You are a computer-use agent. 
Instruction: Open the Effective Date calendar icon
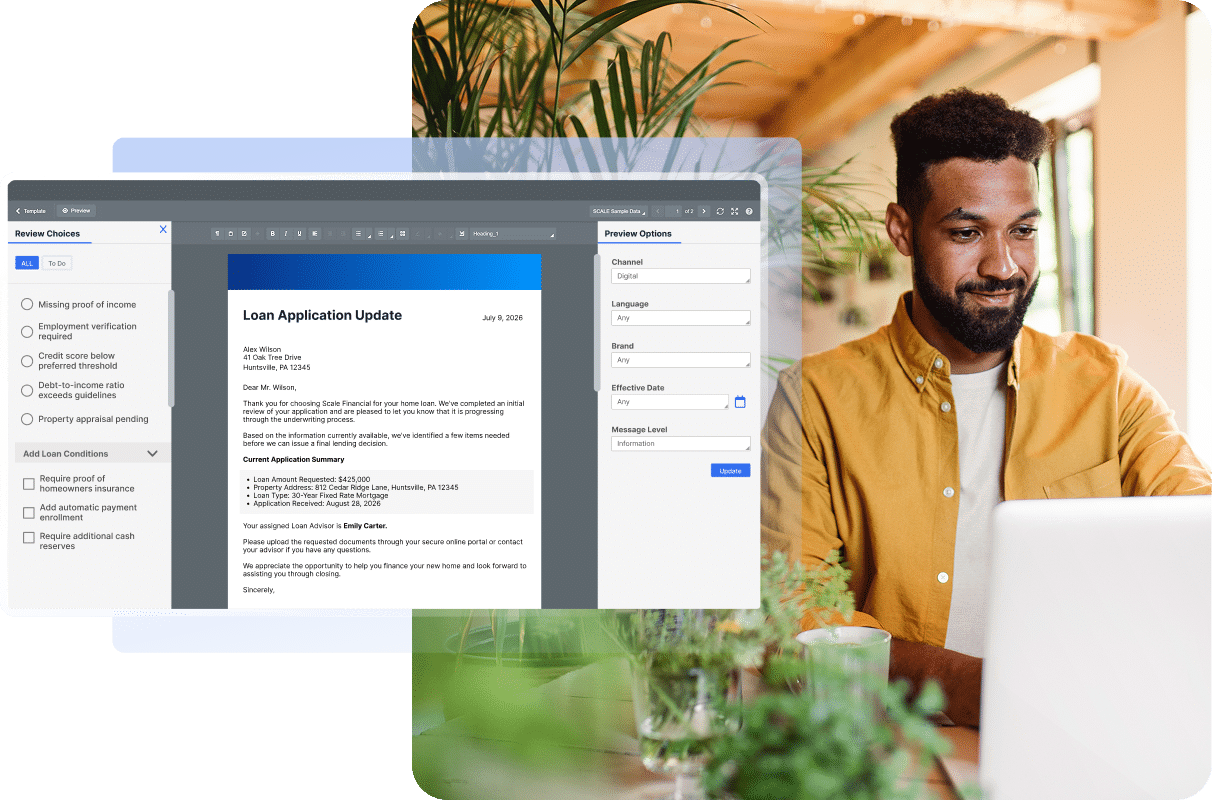tap(740, 402)
